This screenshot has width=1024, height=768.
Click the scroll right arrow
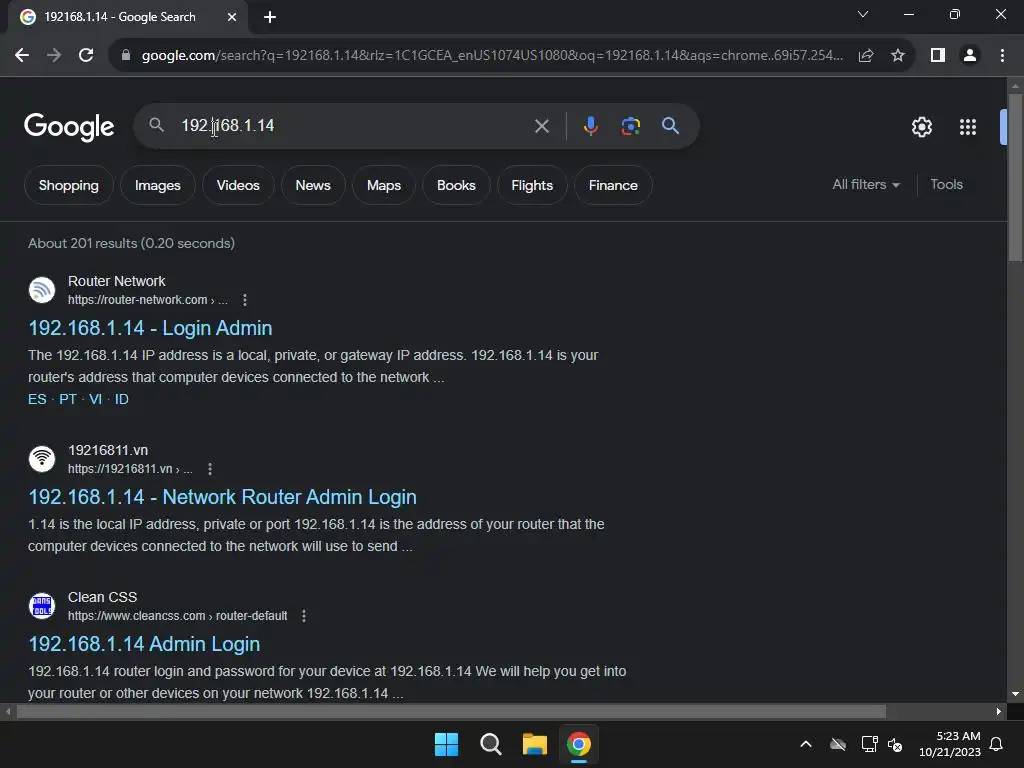(999, 711)
